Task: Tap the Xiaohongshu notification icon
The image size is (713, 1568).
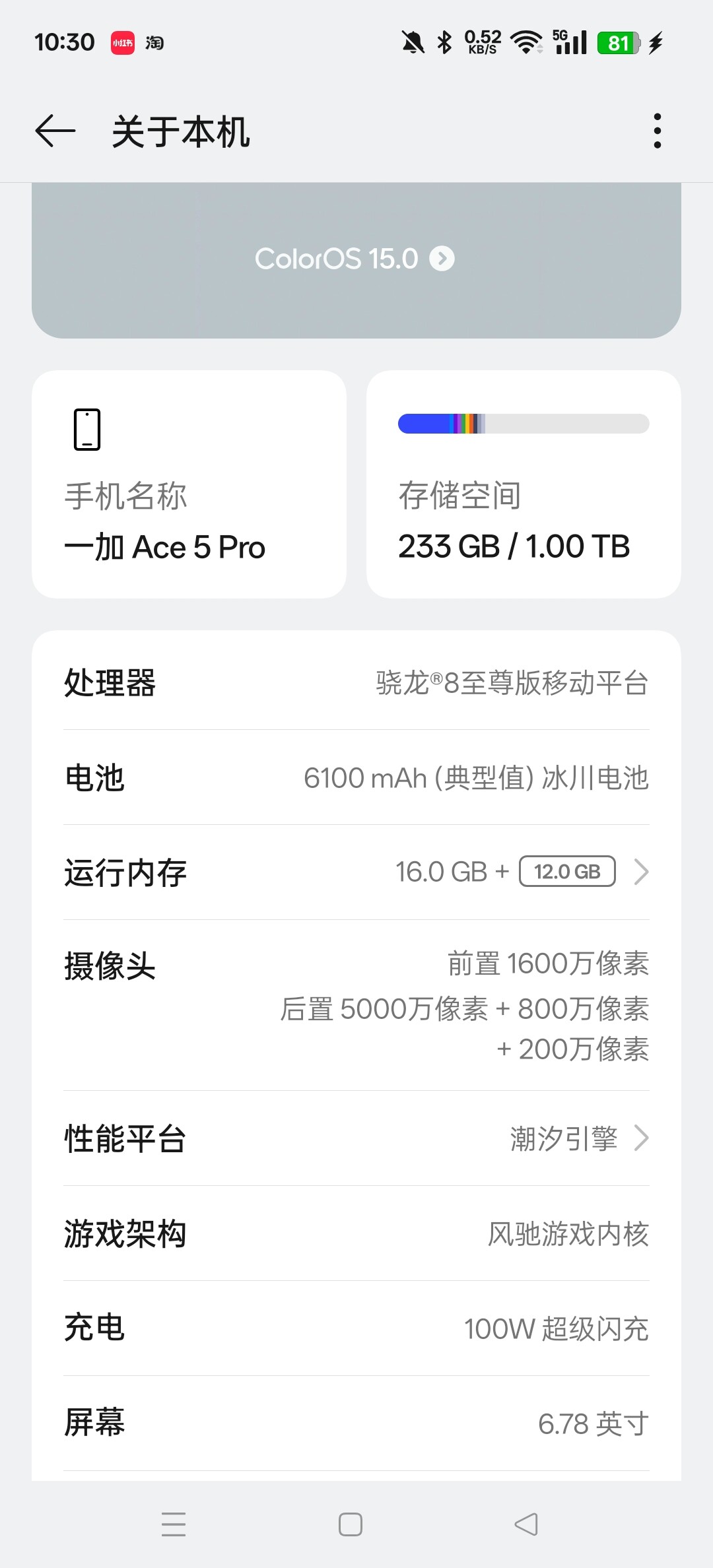Action: click(123, 43)
